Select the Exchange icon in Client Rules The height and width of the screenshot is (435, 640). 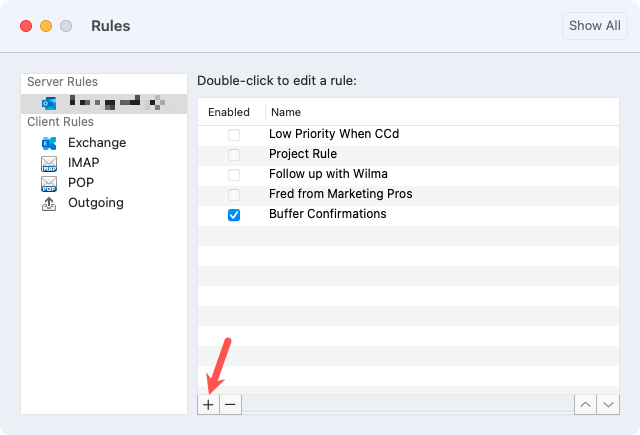[49, 143]
